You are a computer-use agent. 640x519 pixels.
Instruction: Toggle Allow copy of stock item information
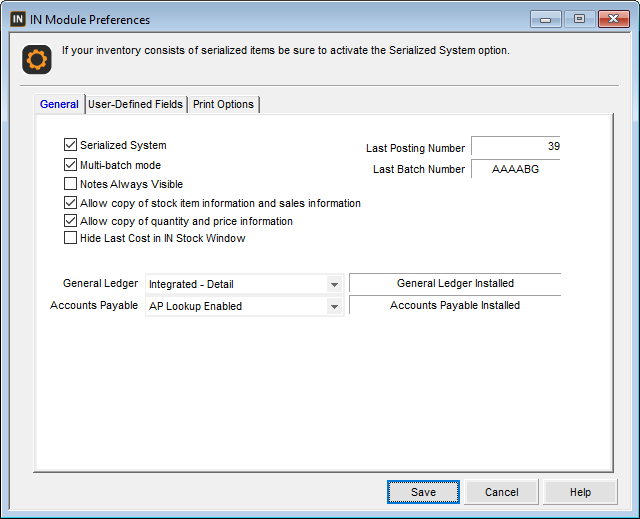click(x=71, y=203)
